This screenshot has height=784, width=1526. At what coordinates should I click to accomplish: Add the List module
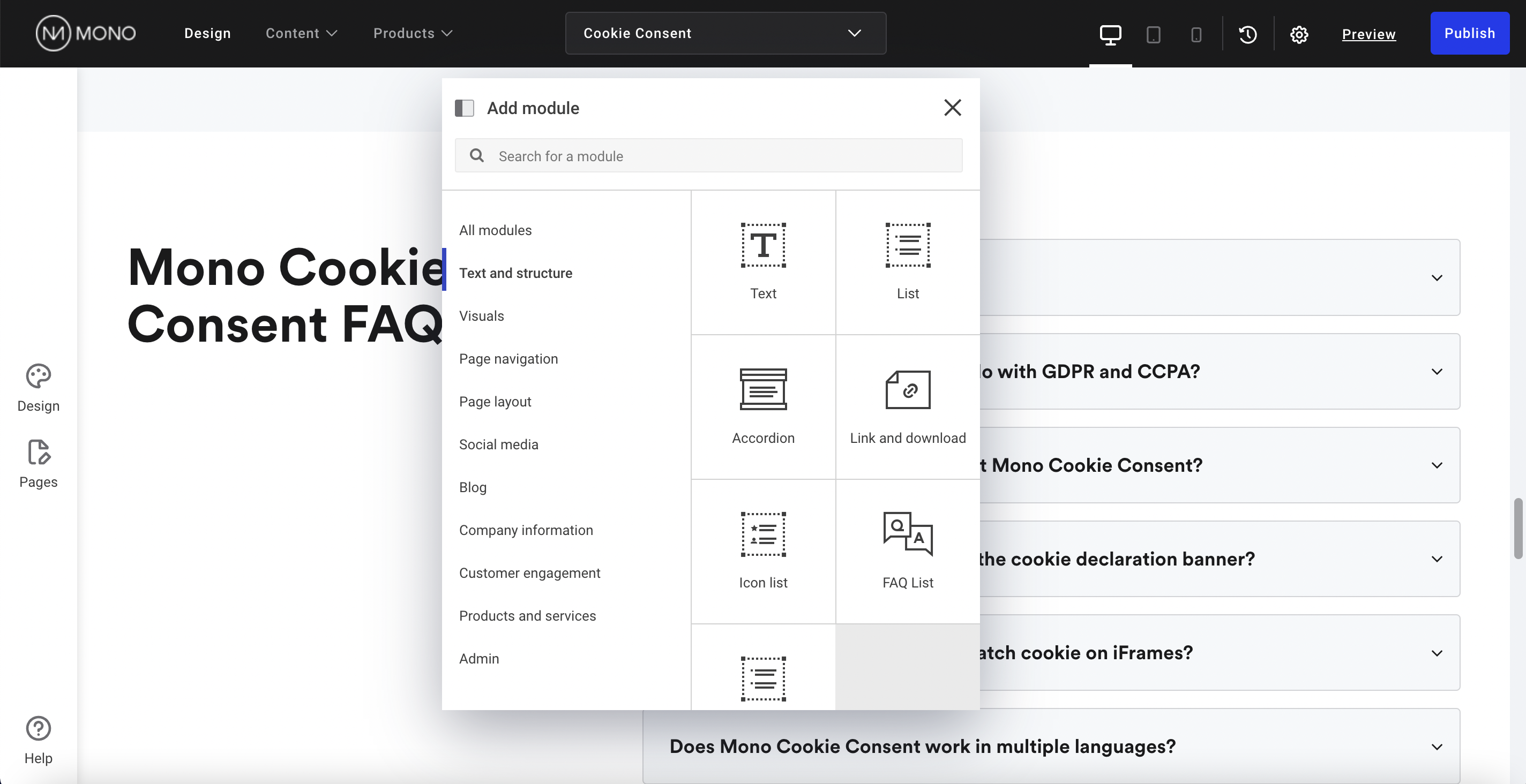click(908, 262)
